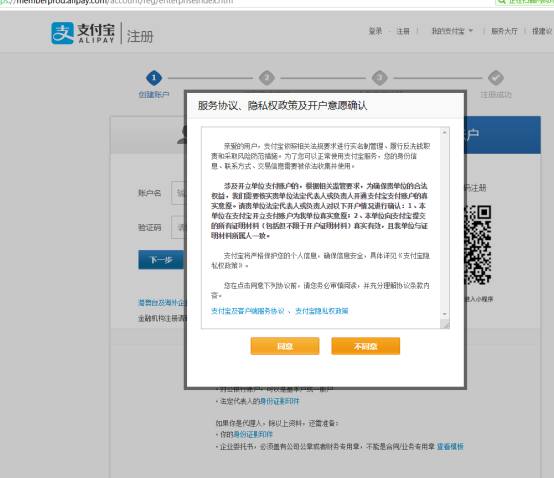Open the 支付宝及客户端服务协议 link
The image size is (554, 478).
pos(247,311)
